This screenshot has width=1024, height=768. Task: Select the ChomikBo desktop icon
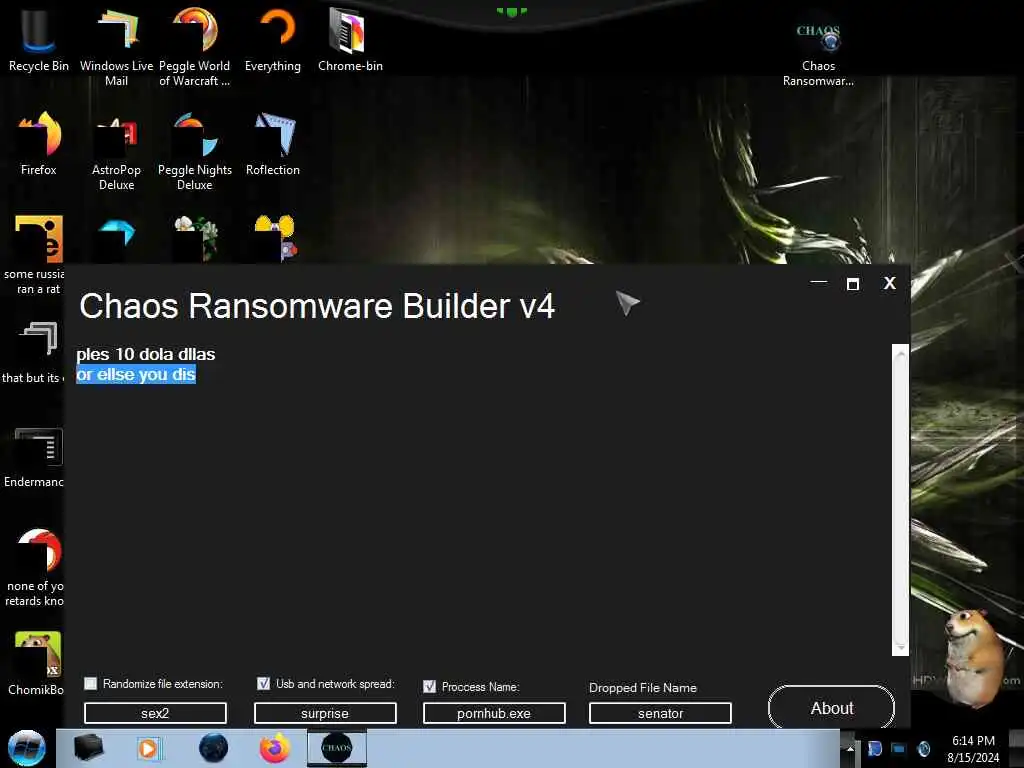[37, 663]
